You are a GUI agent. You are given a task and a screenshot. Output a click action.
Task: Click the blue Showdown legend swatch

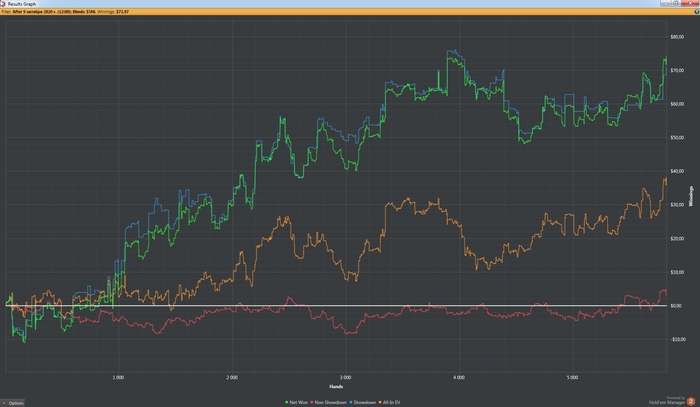pyautogui.click(x=351, y=403)
